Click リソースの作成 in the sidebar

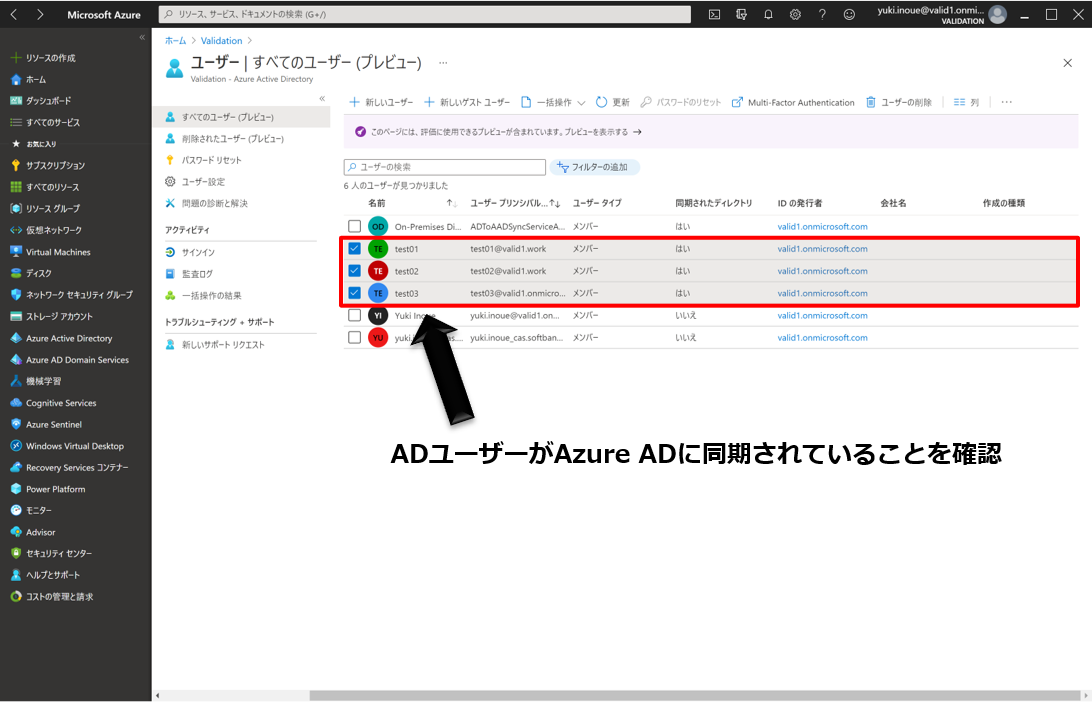coord(43,58)
